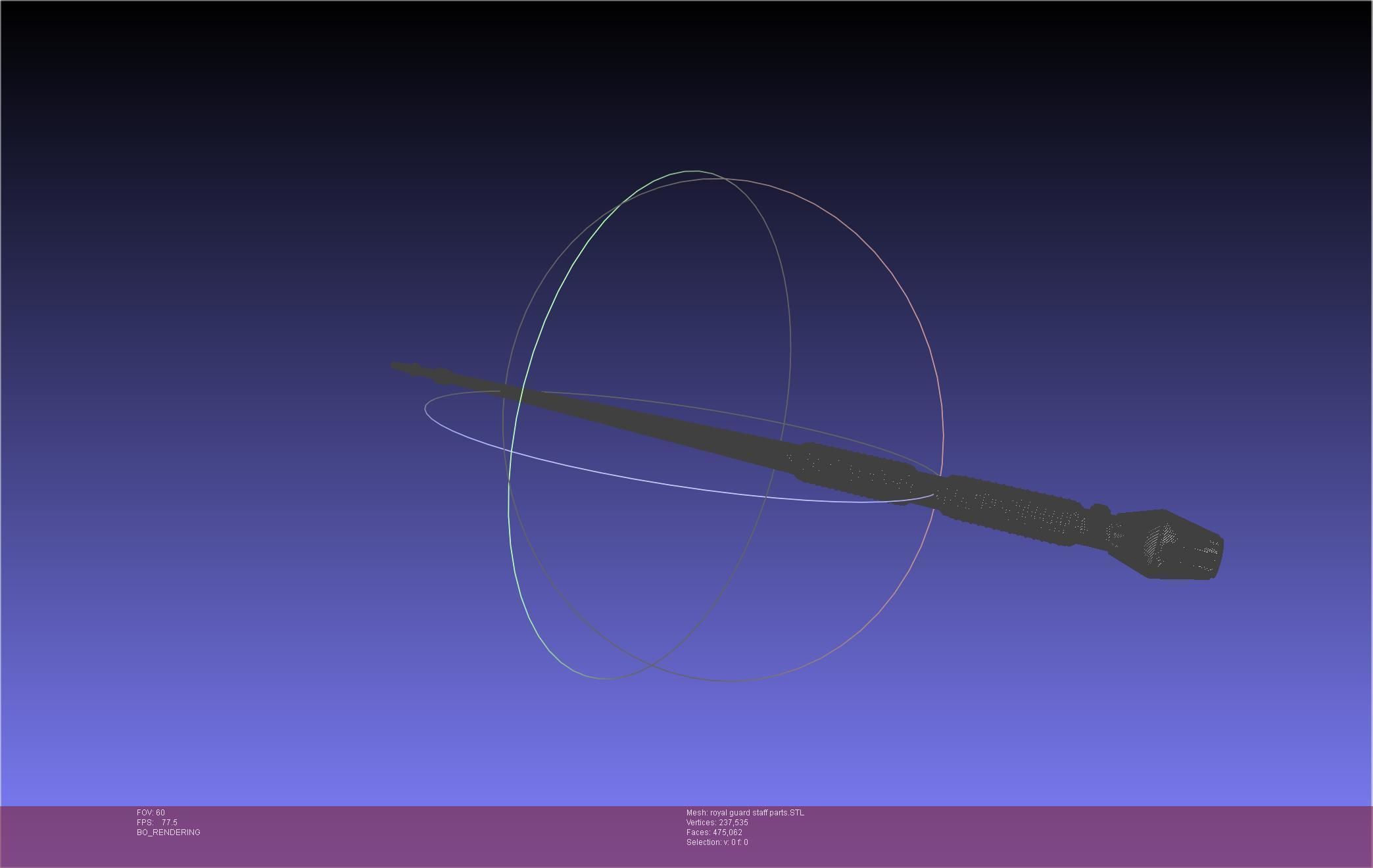Click the Faces: 475,062 label
This screenshot has width=1373, height=868.
[x=714, y=832]
